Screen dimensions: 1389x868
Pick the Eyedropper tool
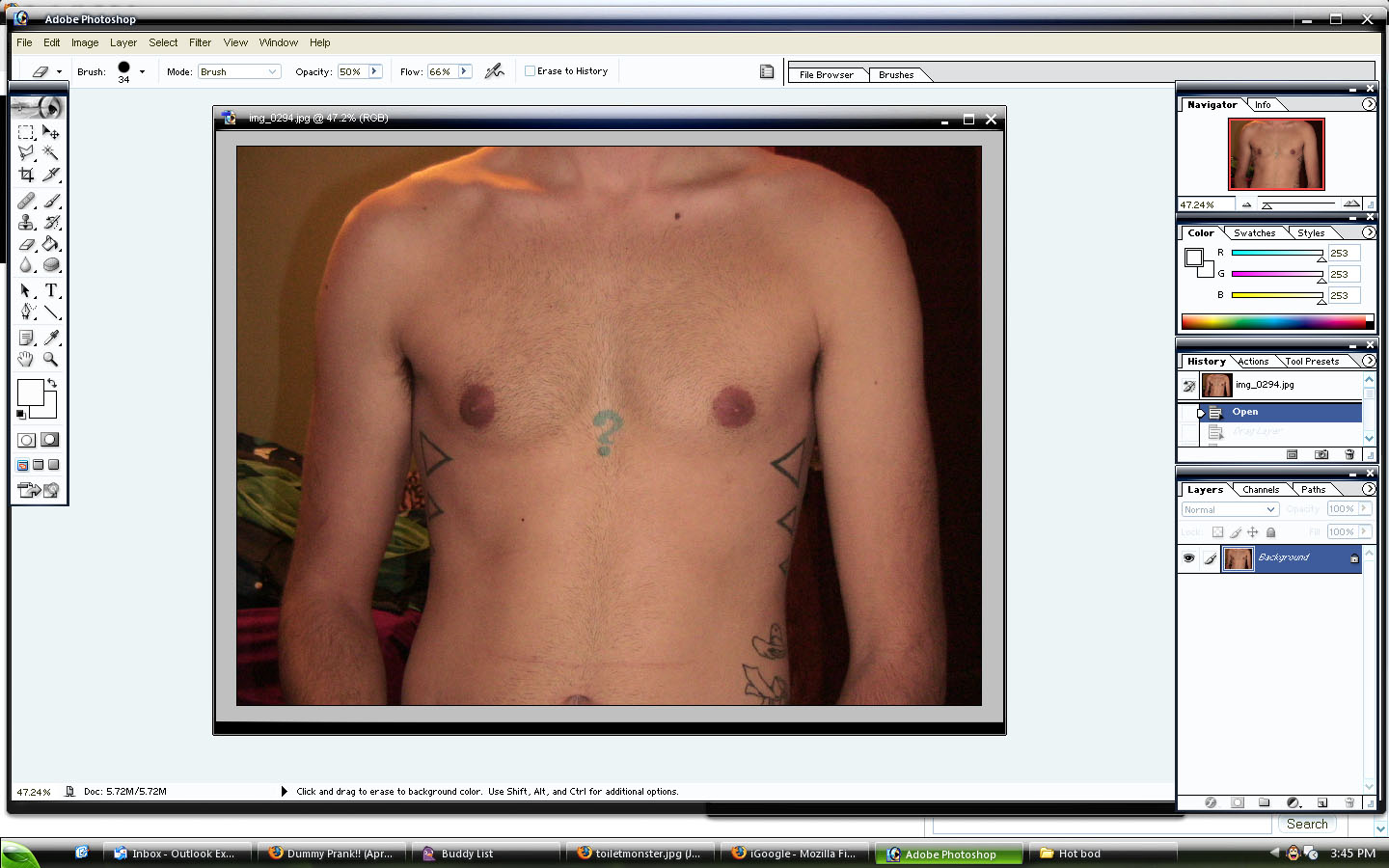point(51,338)
